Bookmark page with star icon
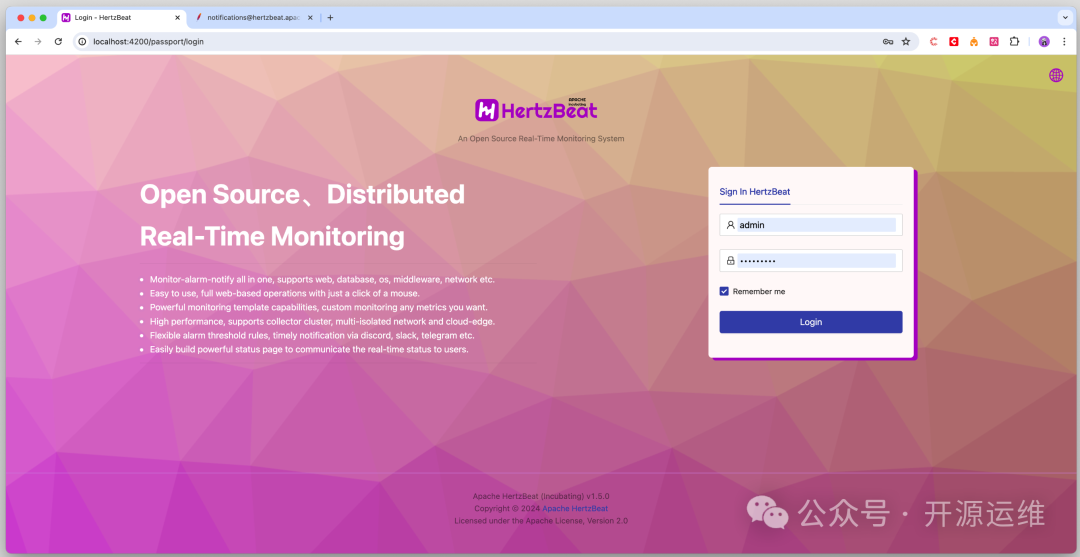The width and height of the screenshot is (1080, 557). pos(906,41)
